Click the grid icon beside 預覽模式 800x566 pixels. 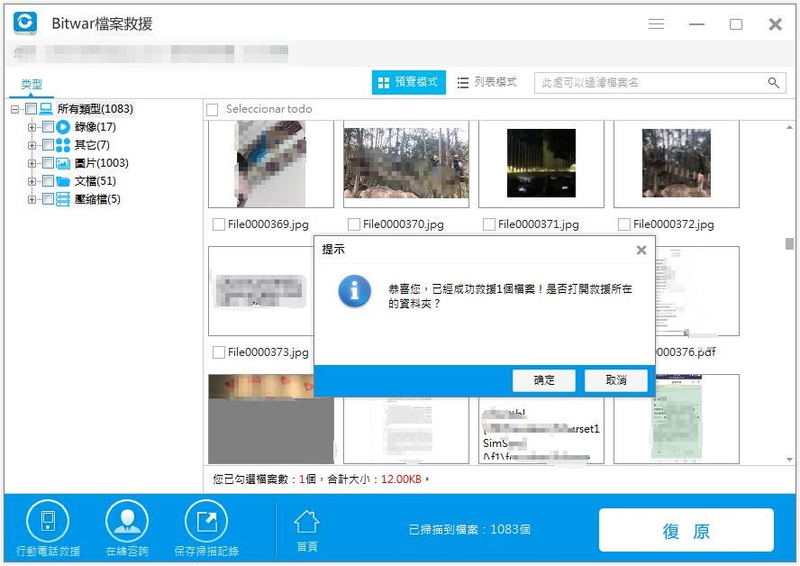384,83
